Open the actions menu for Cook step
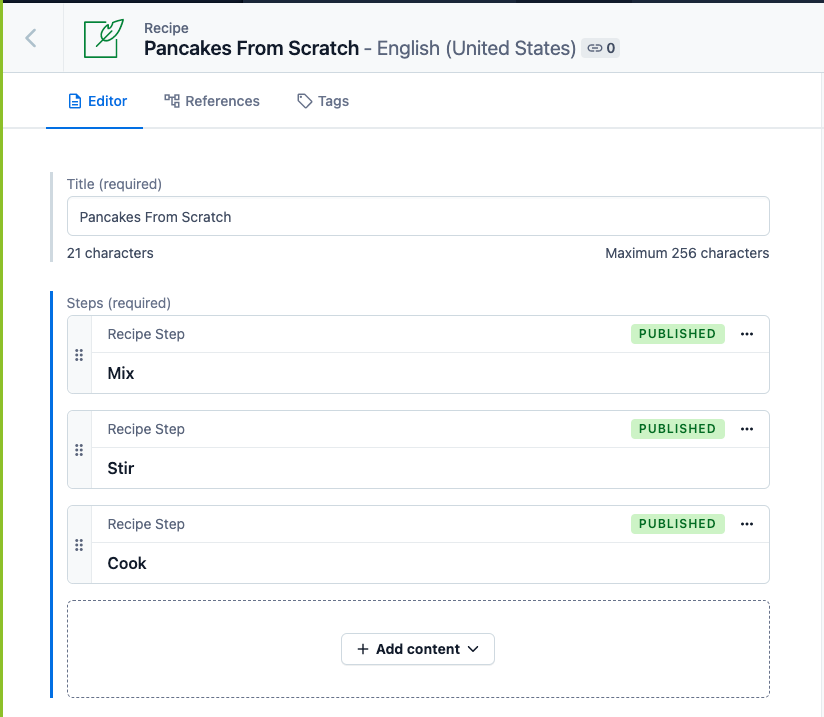The width and height of the screenshot is (824, 717). (x=747, y=524)
